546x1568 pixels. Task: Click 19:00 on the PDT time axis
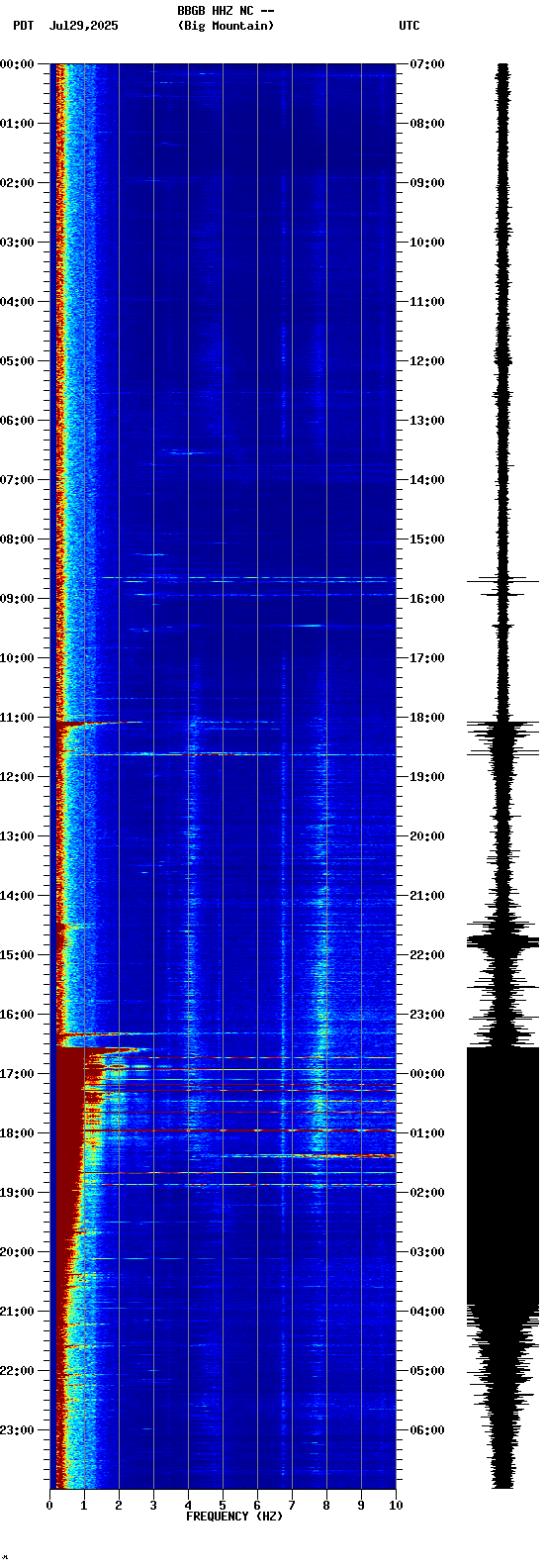tap(17, 1193)
